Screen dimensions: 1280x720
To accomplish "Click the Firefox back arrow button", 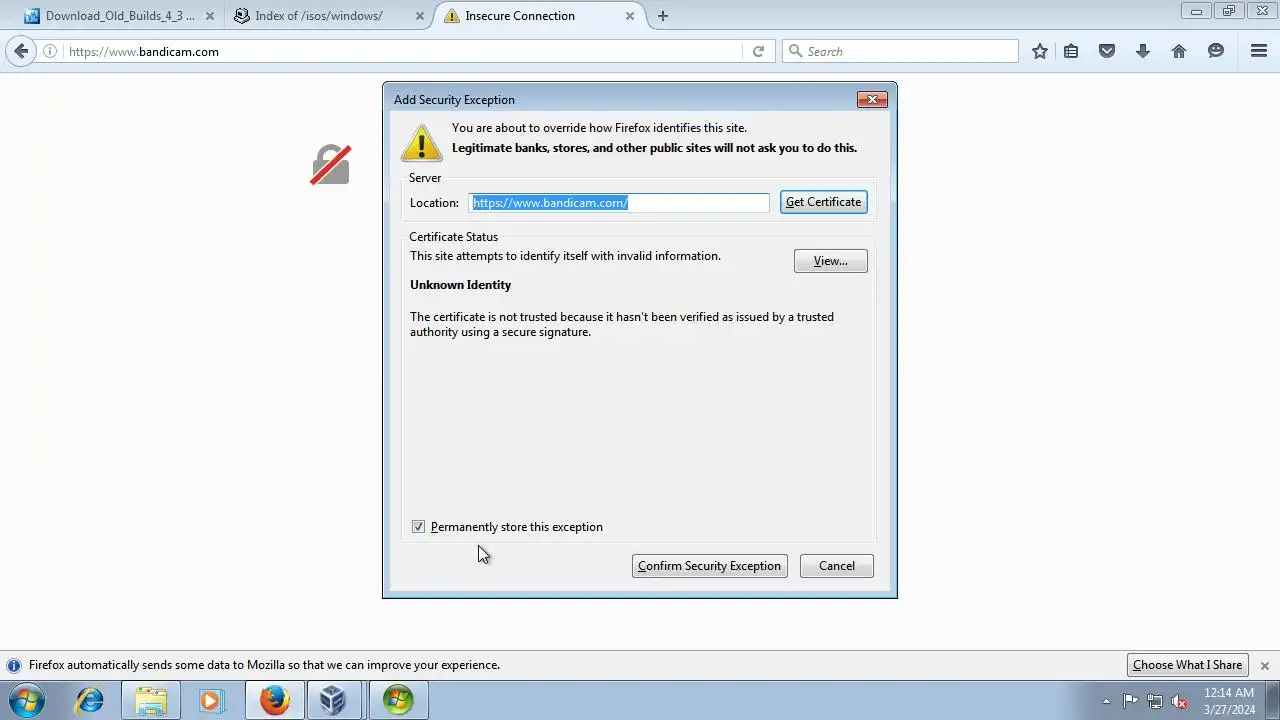I will pos(21,51).
